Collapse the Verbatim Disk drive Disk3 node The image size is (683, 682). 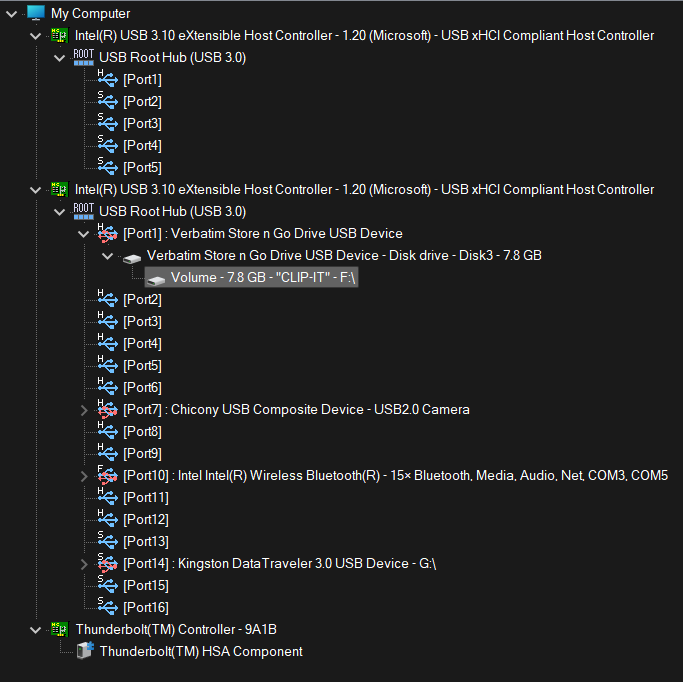click(x=107, y=256)
